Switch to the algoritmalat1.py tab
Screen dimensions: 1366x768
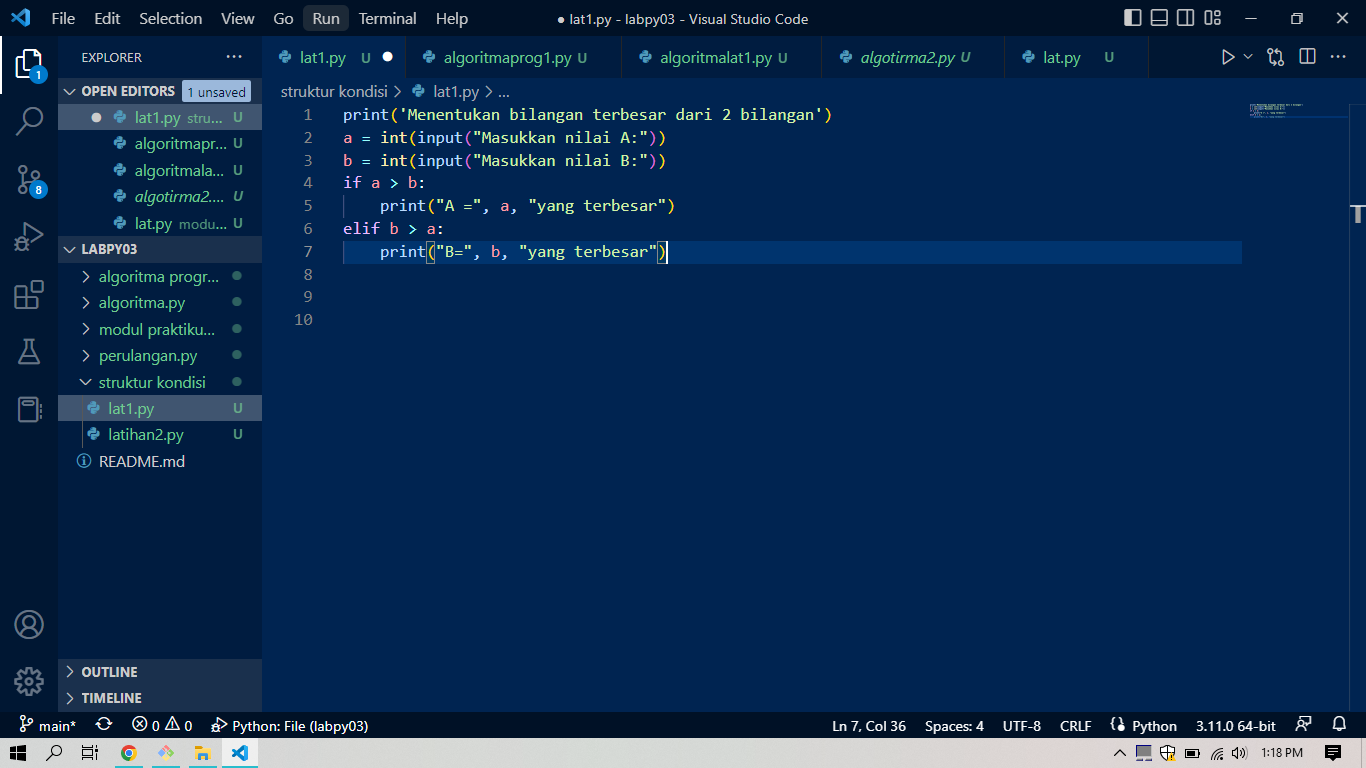click(x=716, y=57)
